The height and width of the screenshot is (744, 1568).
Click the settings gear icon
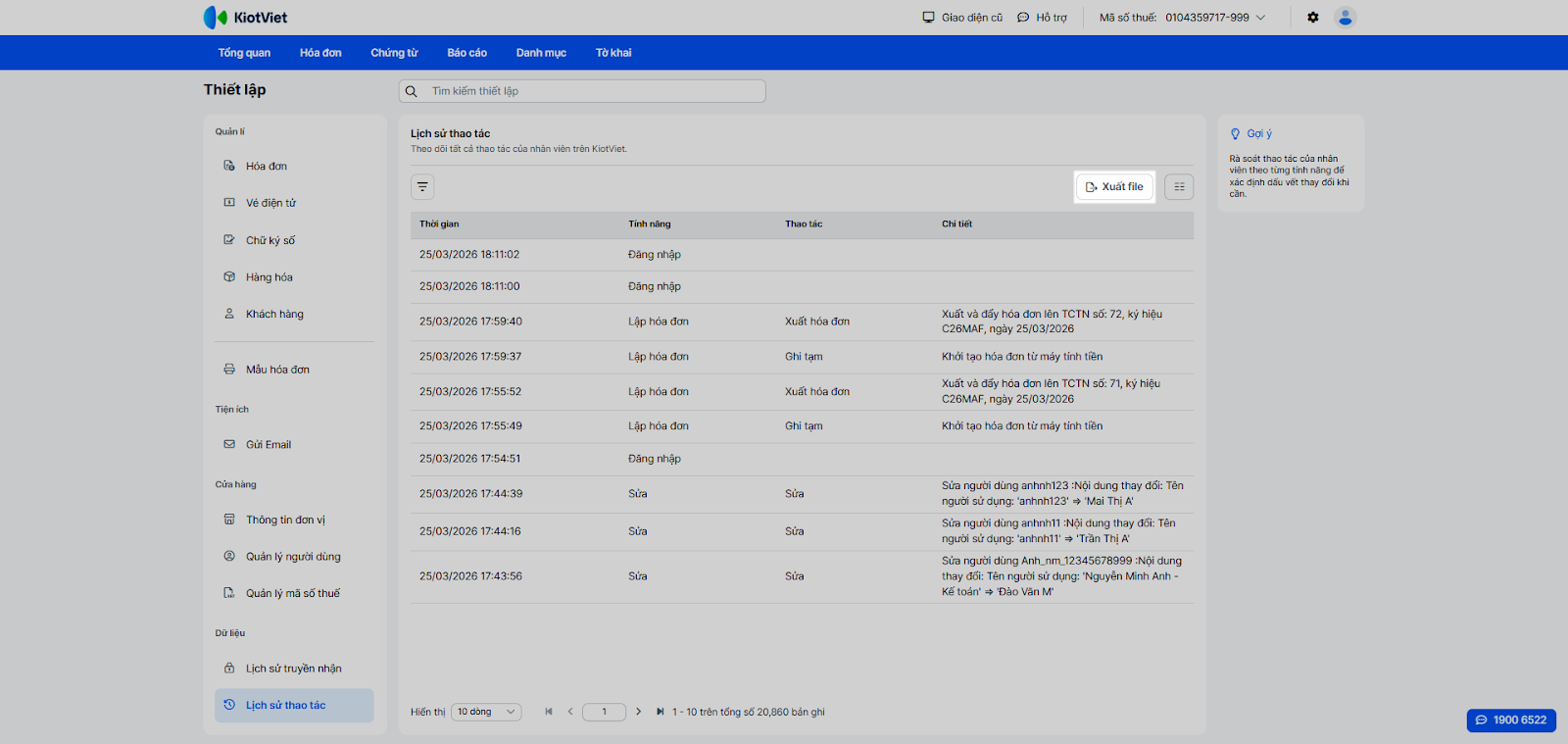1313,18
